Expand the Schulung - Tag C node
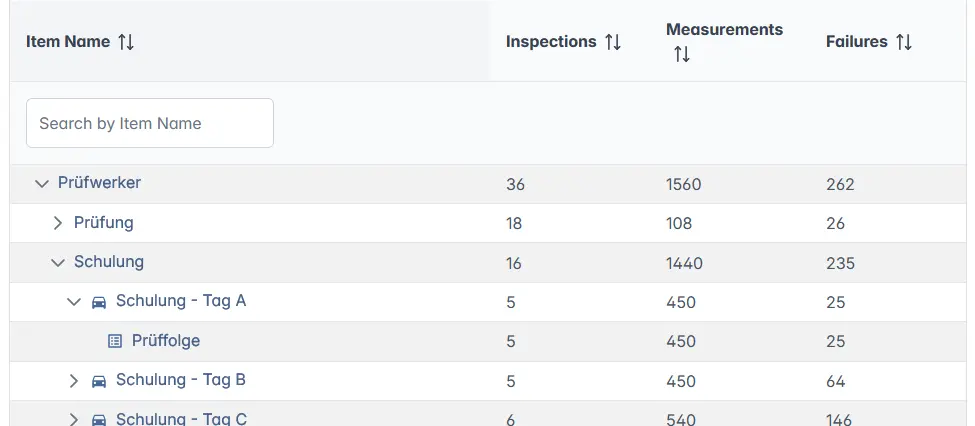Screen dimensions: 975x426 73,419
